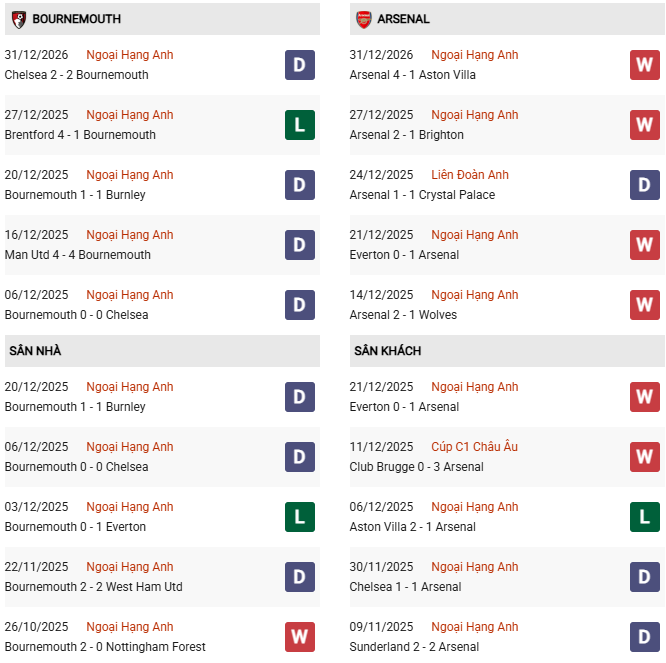666x663 pixels.
Task: Click the Arsenal team header title
Action: coord(404,19)
